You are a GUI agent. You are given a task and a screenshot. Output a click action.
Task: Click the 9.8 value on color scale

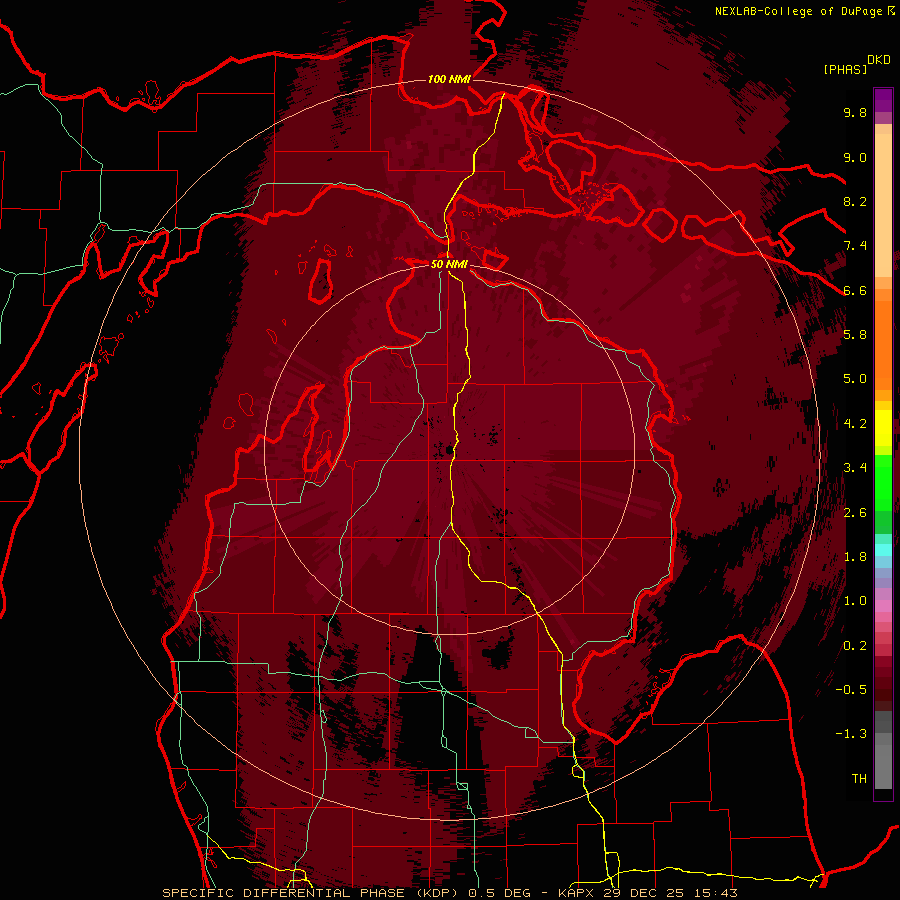pyautogui.click(x=855, y=112)
